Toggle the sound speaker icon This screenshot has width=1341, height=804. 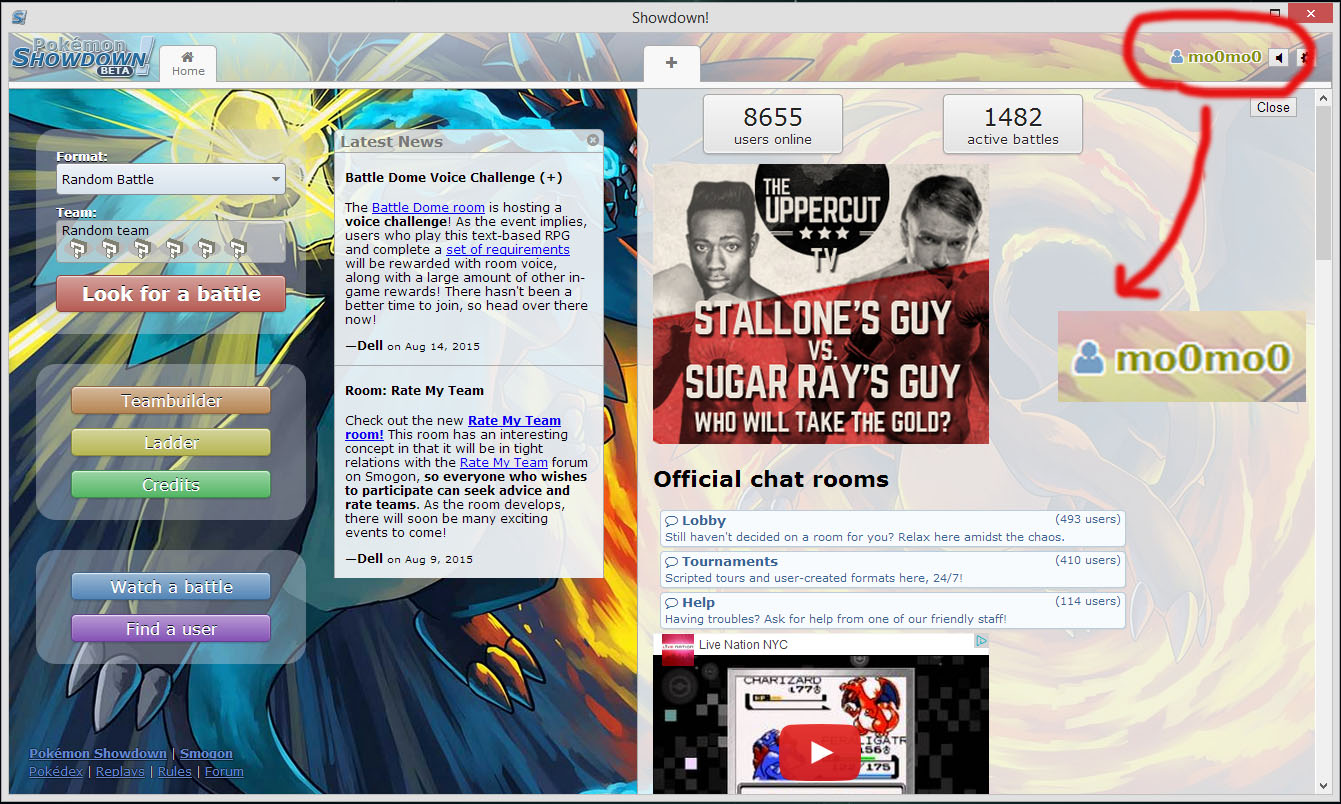pos(1279,57)
